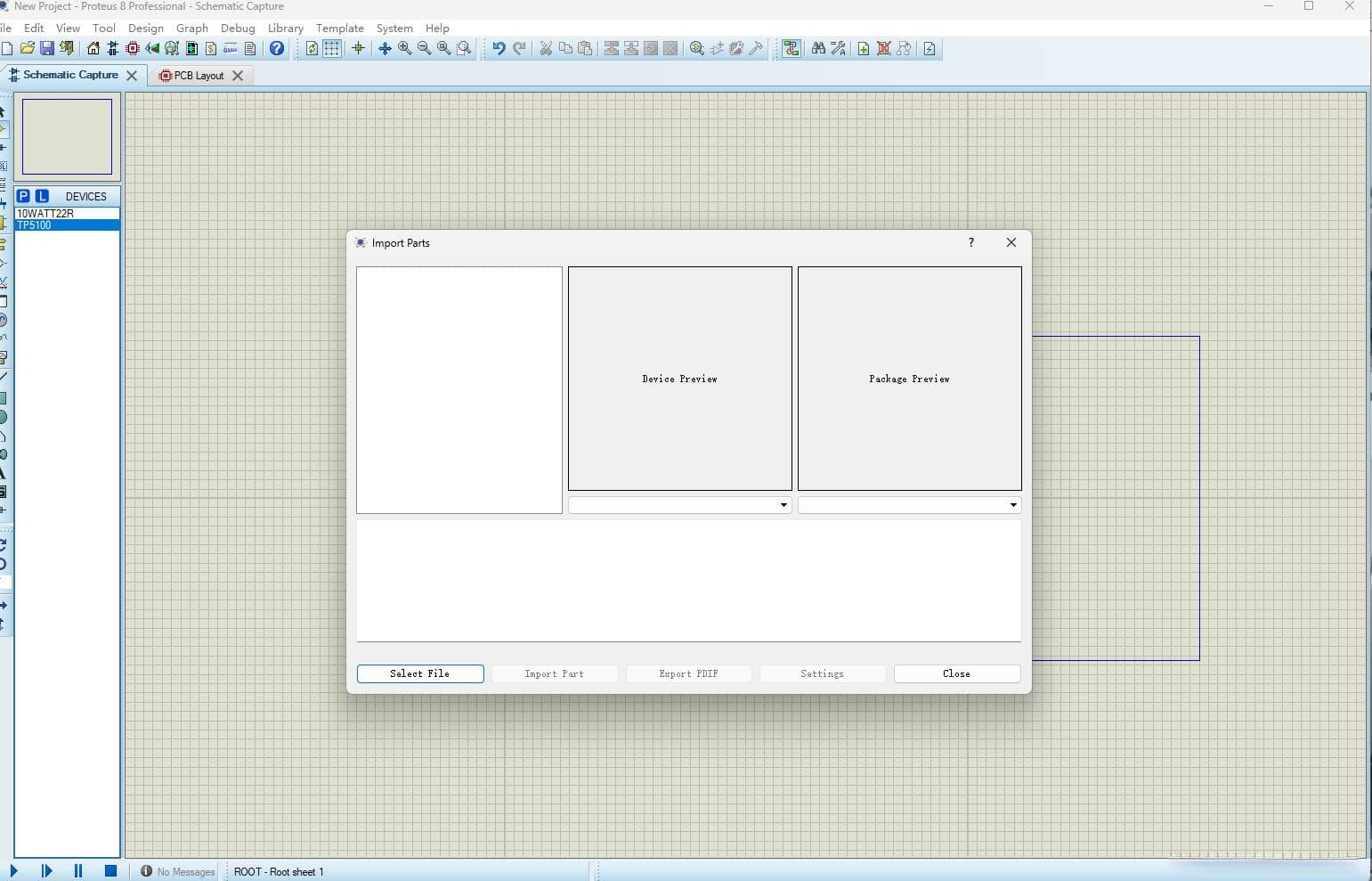
Task: Zoom to area selection icon
Action: click(x=463, y=49)
